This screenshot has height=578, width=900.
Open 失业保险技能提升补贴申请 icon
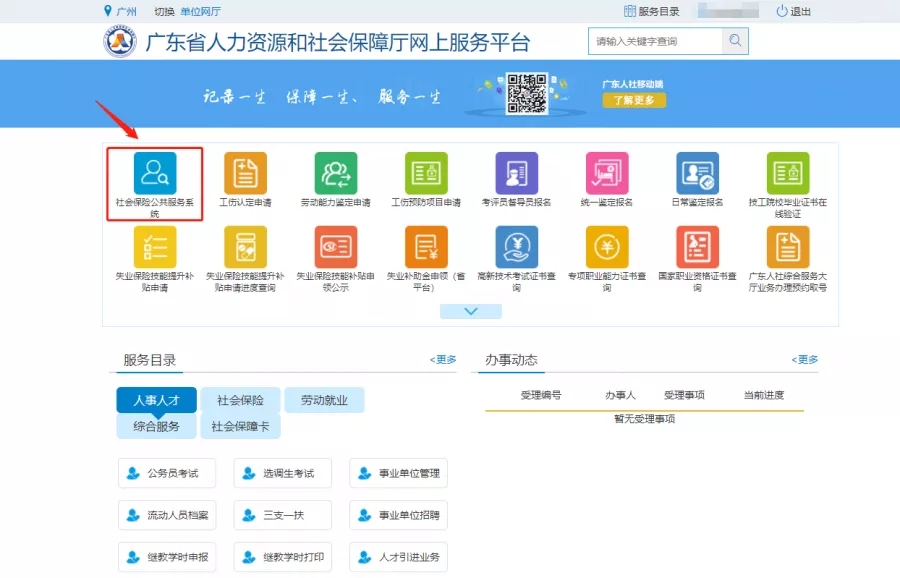(155, 247)
